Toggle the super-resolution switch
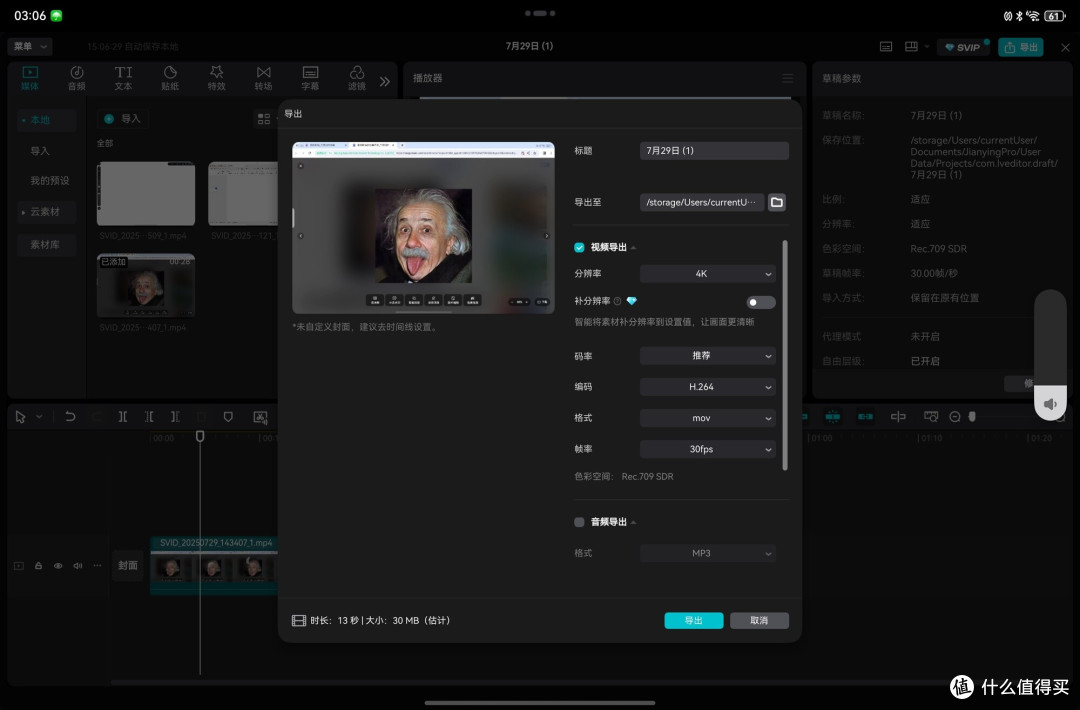This screenshot has width=1080, height=710. (760, 302)
